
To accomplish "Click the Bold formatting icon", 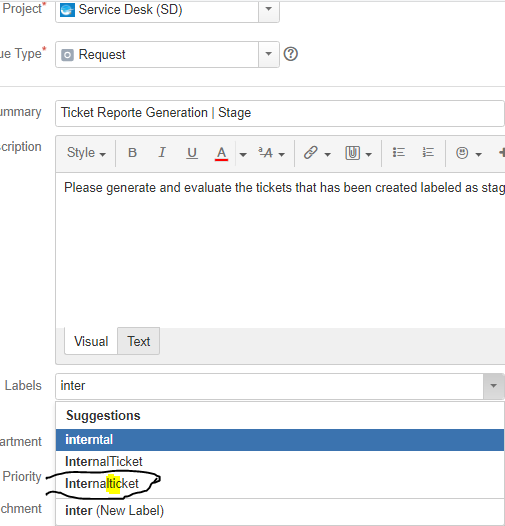I will click(x=133, y=153).
